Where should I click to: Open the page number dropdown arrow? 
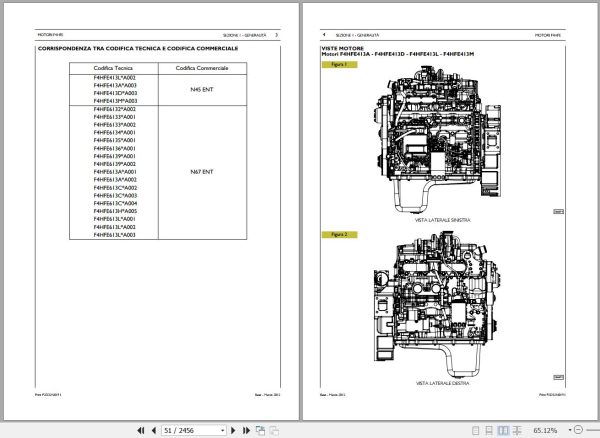click(222, 431)
